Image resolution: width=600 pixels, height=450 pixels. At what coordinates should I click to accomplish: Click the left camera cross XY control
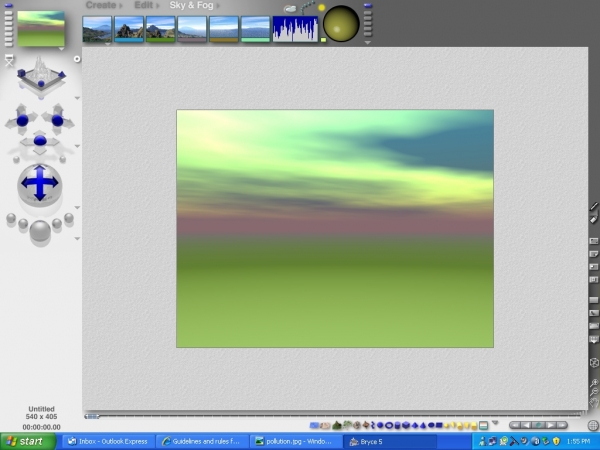(22, 120)
